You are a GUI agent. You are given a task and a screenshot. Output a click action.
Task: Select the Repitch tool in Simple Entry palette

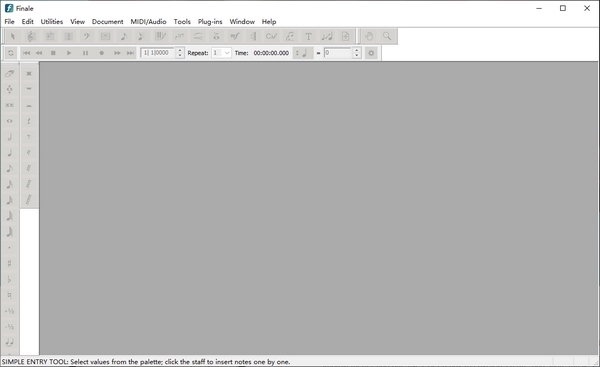tap(10, 89)
